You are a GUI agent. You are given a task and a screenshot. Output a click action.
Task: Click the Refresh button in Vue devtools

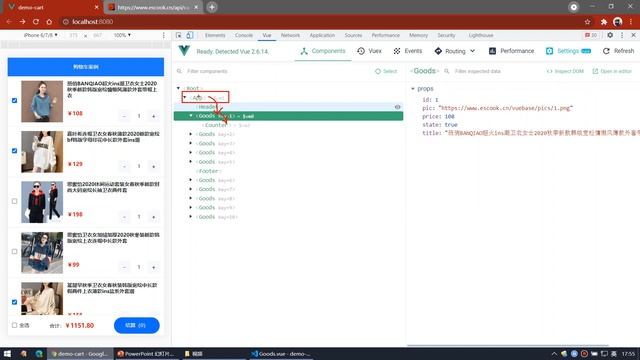(x=618, y=51)
